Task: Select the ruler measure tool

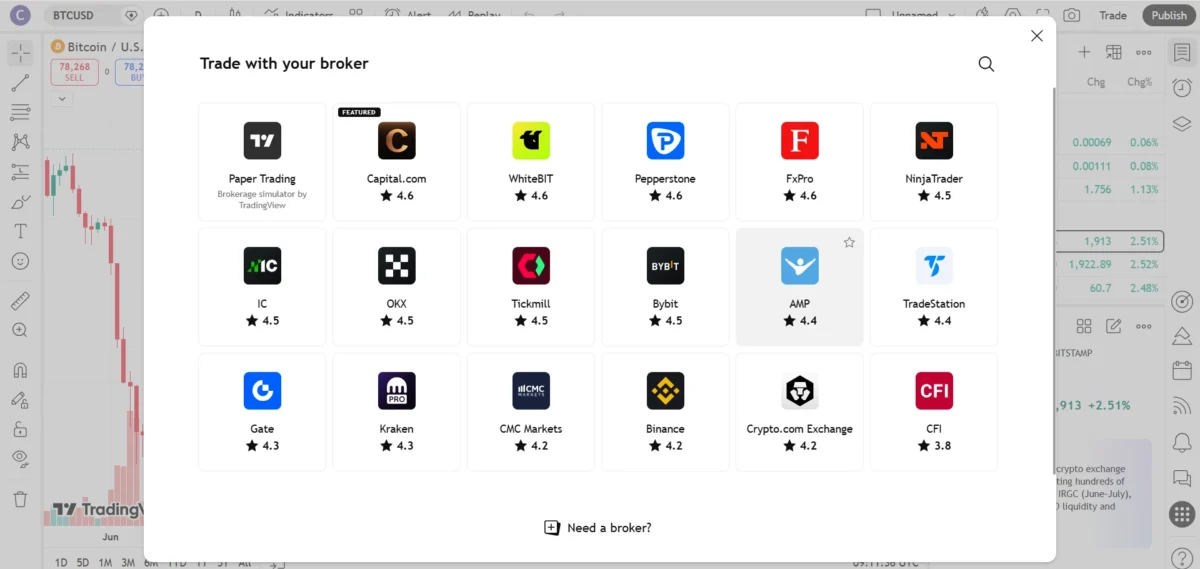Action: (20, 300)
